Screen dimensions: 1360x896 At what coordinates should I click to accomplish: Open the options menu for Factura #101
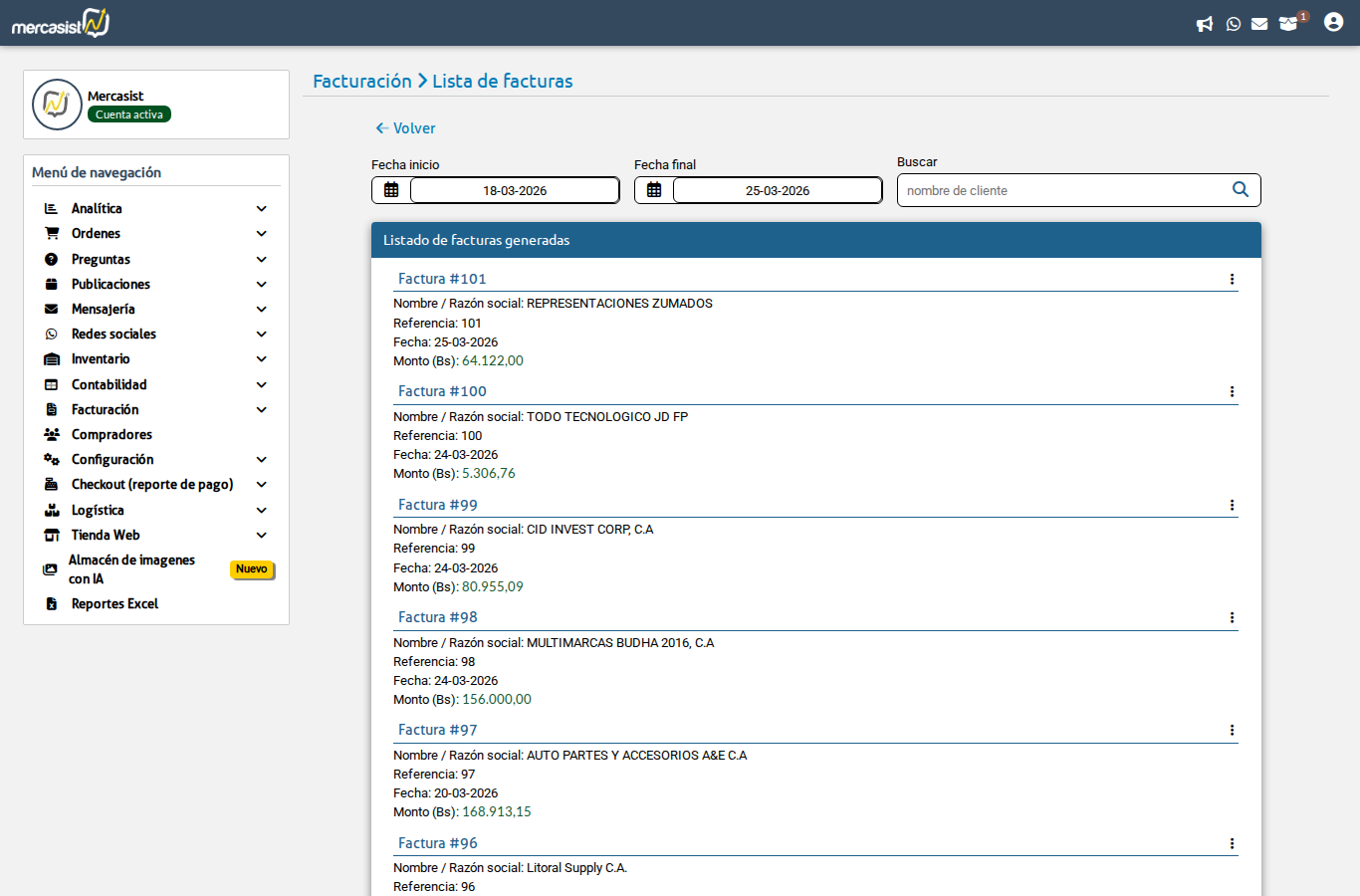(1232, 280)
